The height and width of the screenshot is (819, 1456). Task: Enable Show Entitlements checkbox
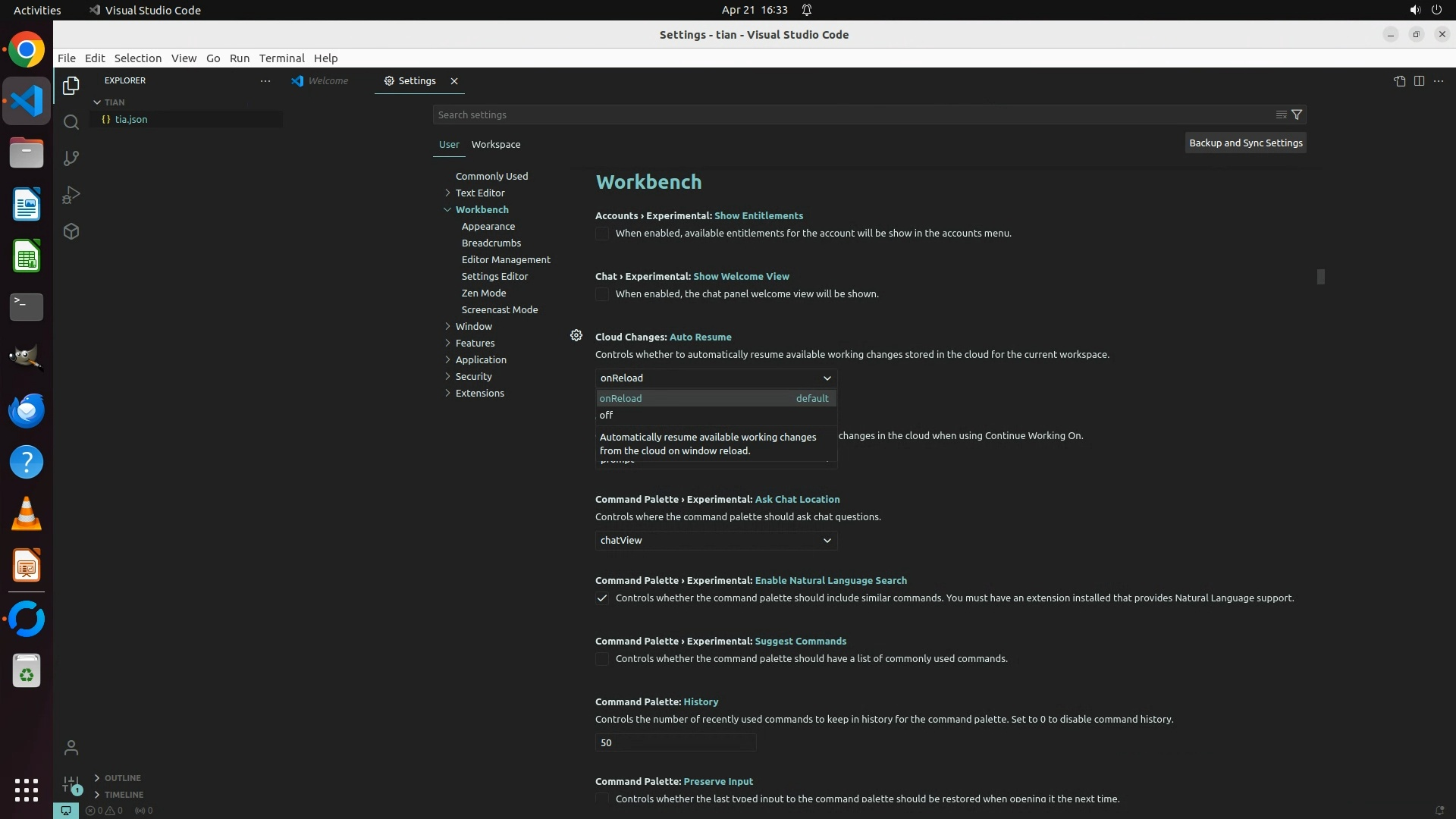(602, 234)
